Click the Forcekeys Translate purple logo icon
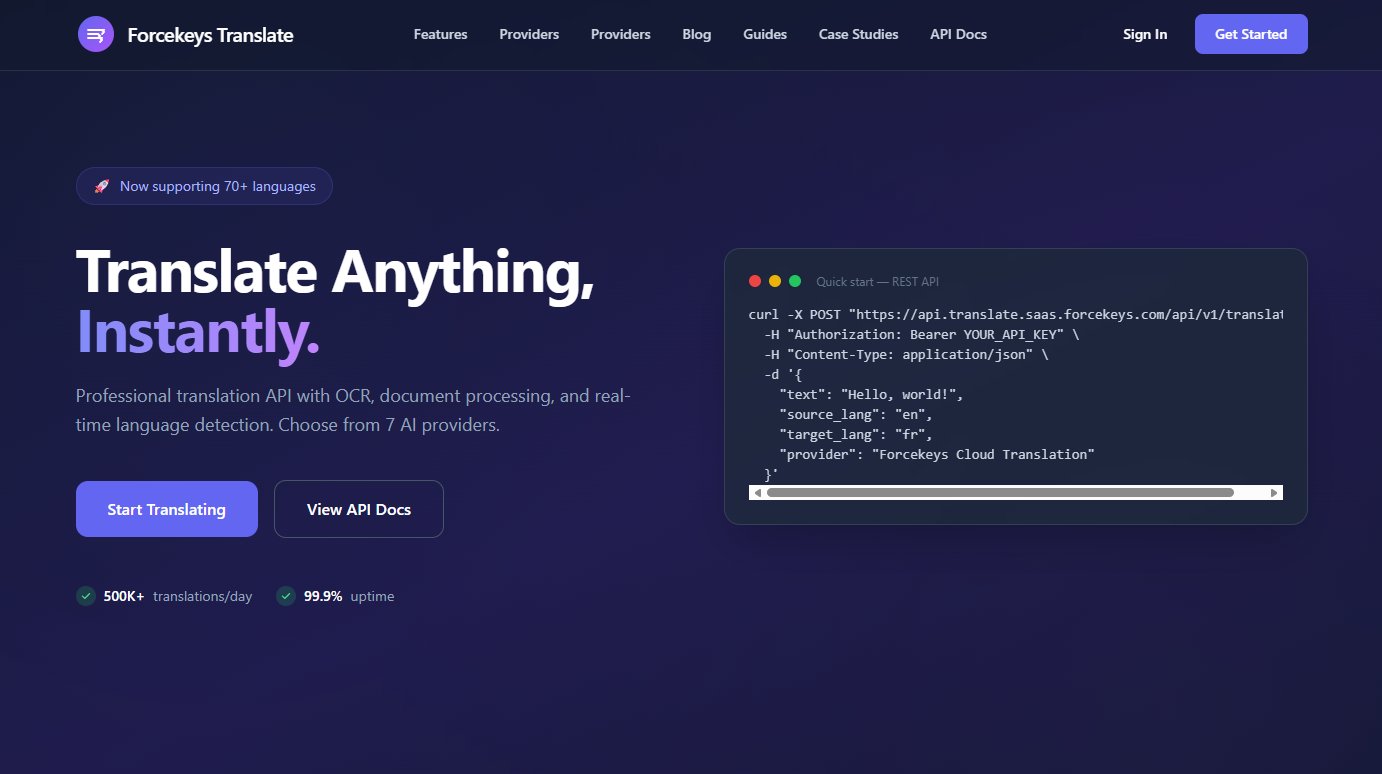Viewport: 1382px width, 774px height. click(x=96, y=34)
